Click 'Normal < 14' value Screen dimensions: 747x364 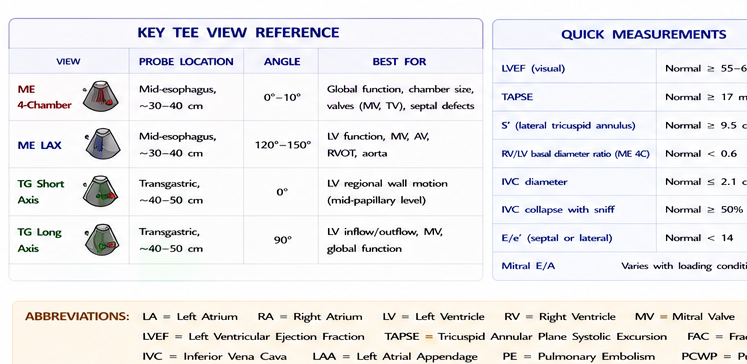[699, 238]
